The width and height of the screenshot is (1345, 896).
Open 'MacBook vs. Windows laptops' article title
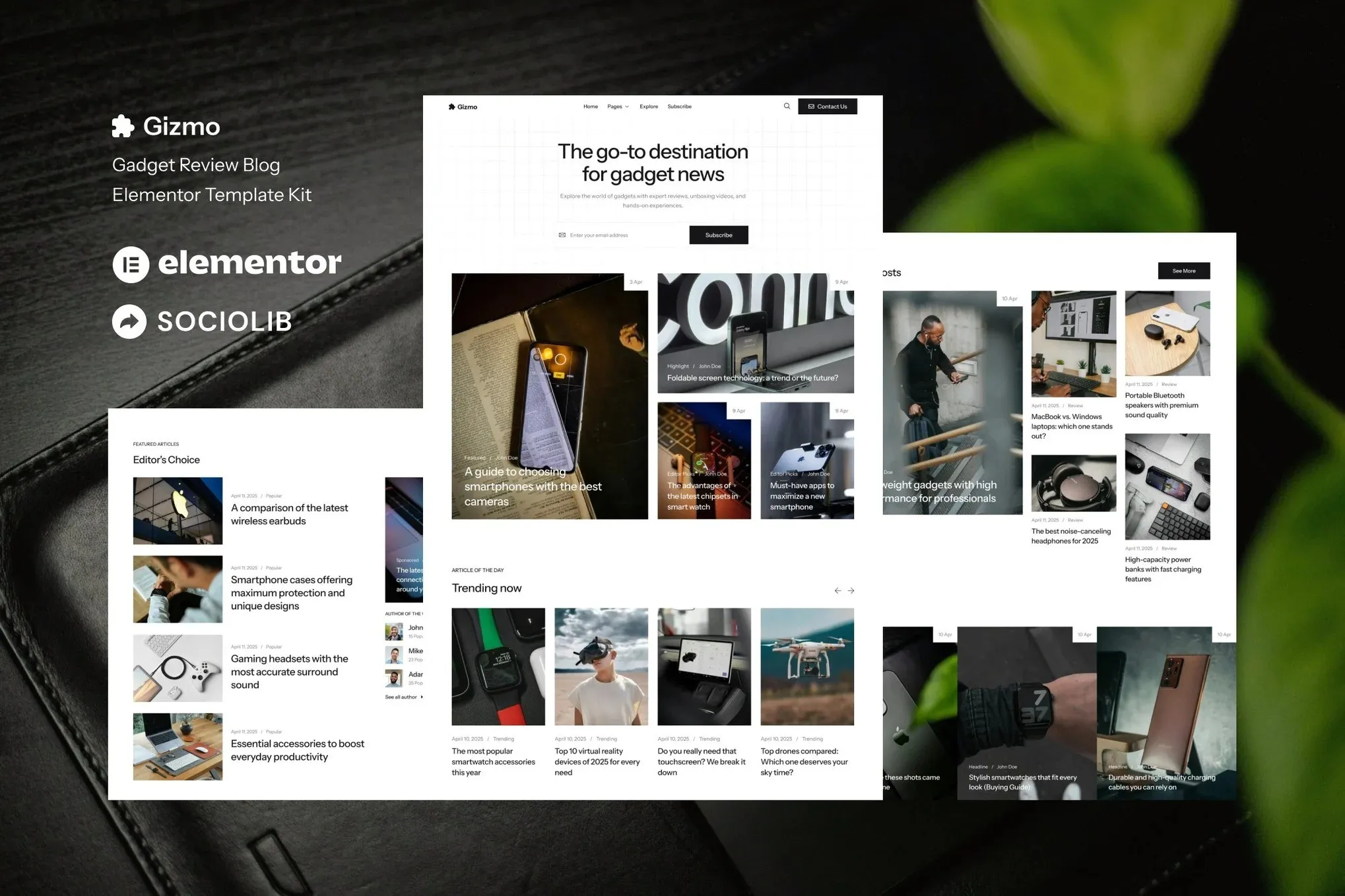pyautogui.click(x=1072, y=426)
